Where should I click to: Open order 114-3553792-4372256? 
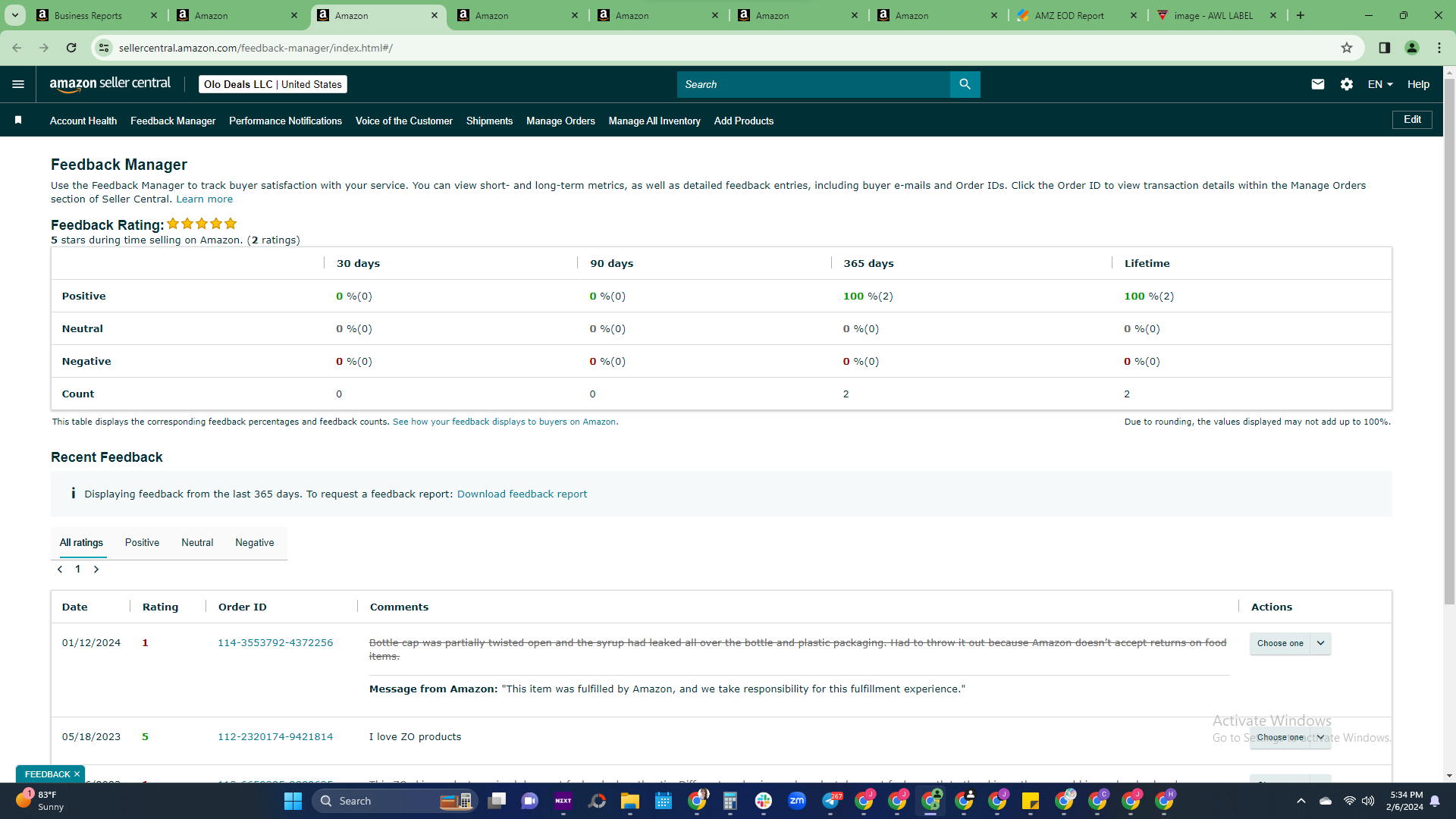click(275, 643)
